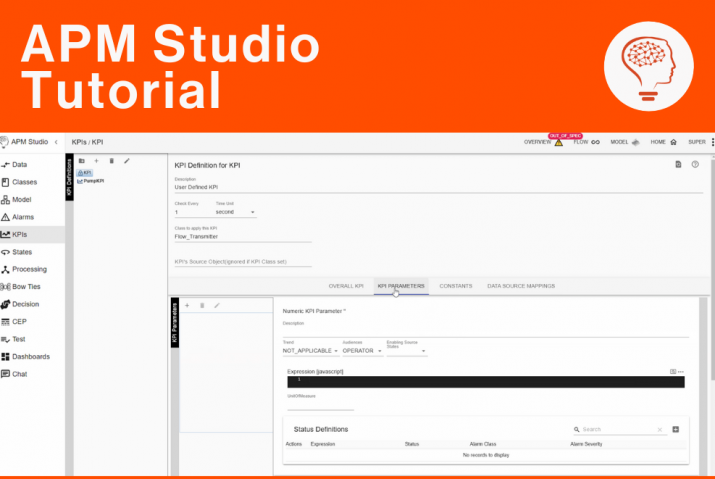Open the three-dot menu beside SUPER
This screenshot has height=479, width=715.
tap(712, 142)
